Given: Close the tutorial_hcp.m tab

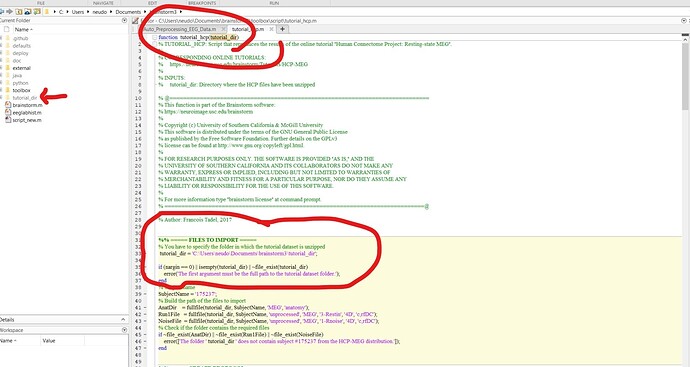Looking at the screenshot, I should (x=271, y=29).
